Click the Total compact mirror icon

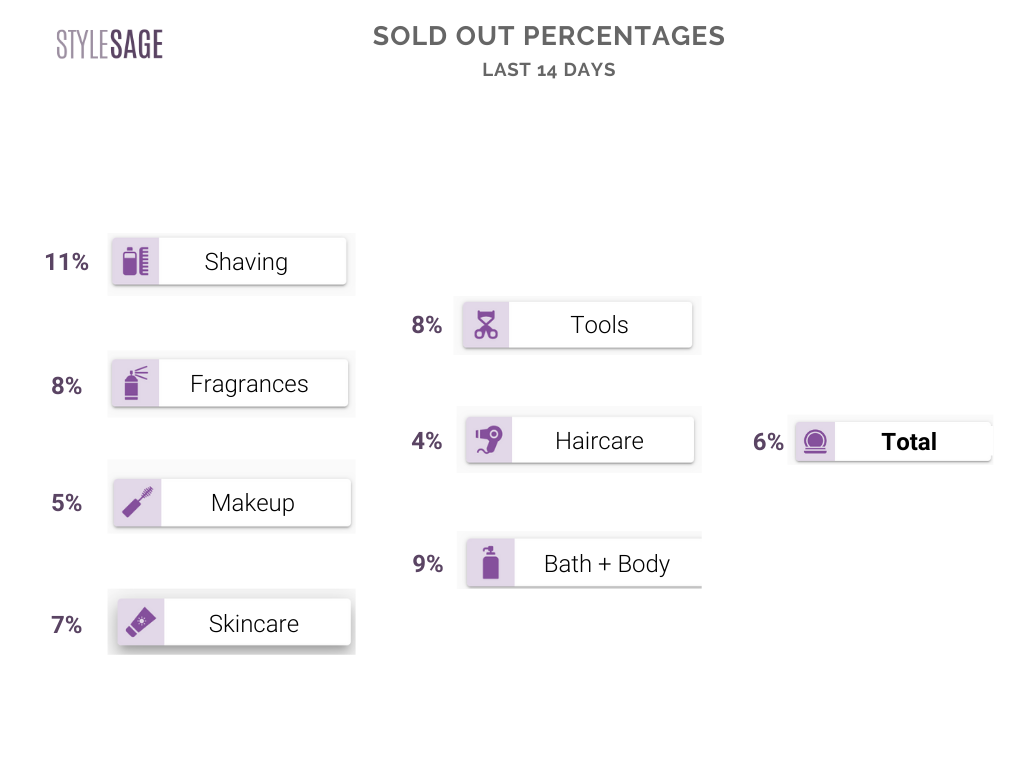coord(815,442)
